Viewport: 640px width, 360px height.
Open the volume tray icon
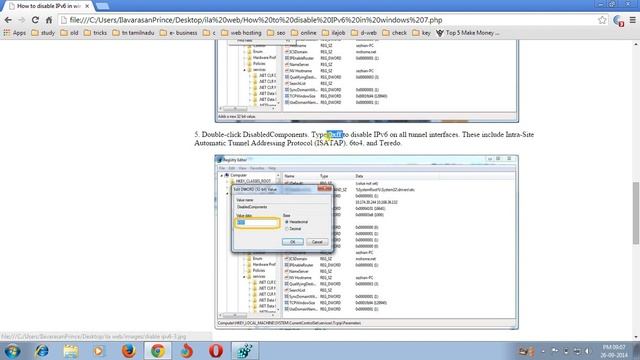point(588,351)
